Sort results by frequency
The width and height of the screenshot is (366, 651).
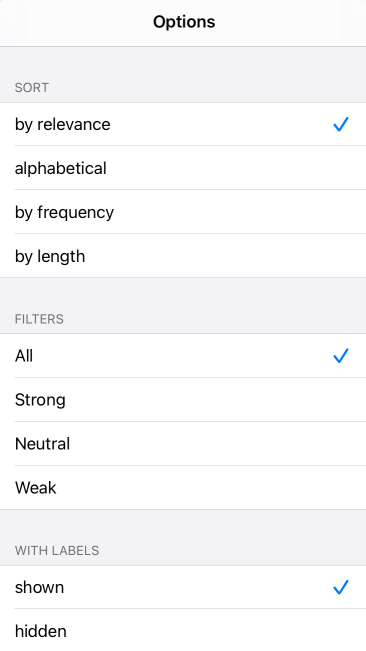coord(183,212)
